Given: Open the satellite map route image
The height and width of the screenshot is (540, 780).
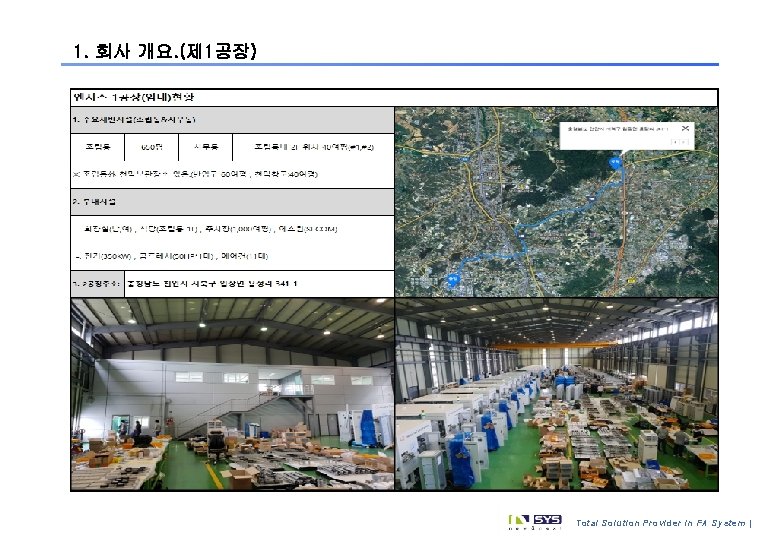Looking at the screenshot, I should [x=556, y=202].
